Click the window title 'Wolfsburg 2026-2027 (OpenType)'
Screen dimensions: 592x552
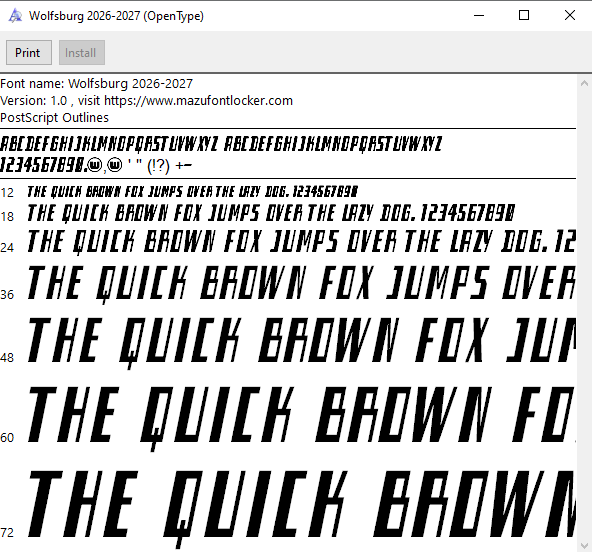tap(116, 16)
